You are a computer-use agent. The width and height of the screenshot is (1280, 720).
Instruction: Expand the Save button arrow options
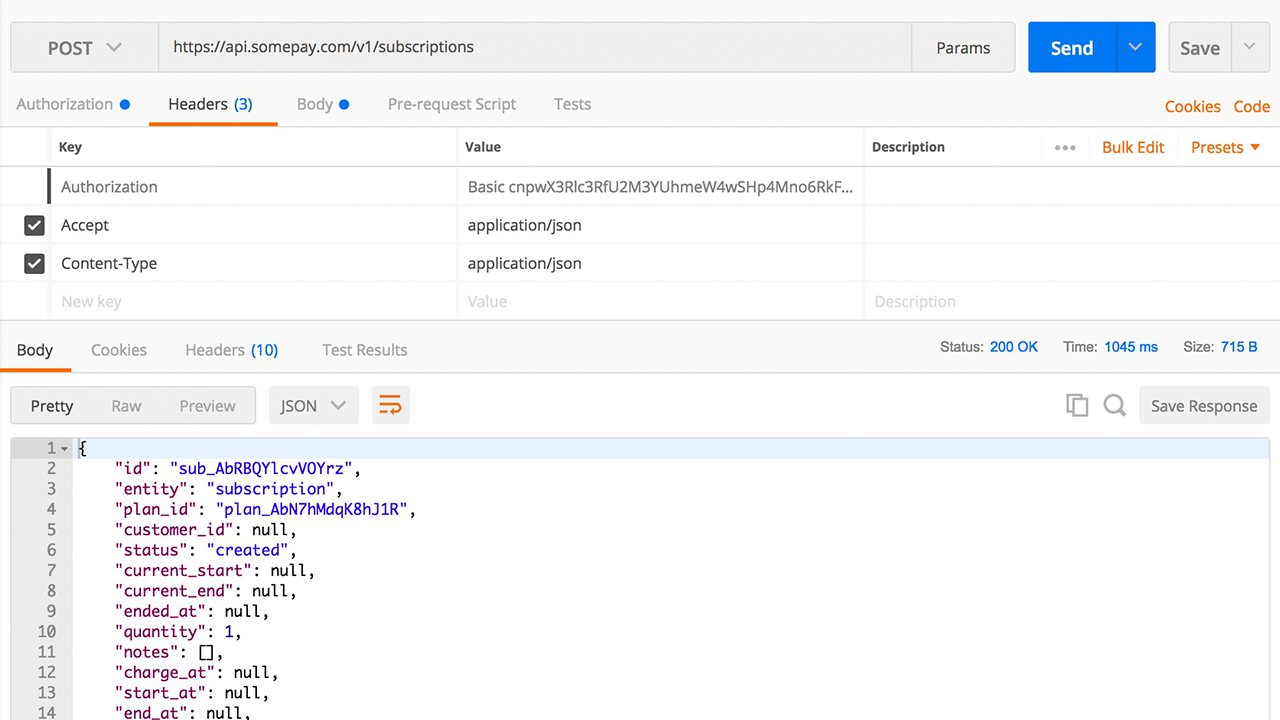click(x=1250, y=47)
